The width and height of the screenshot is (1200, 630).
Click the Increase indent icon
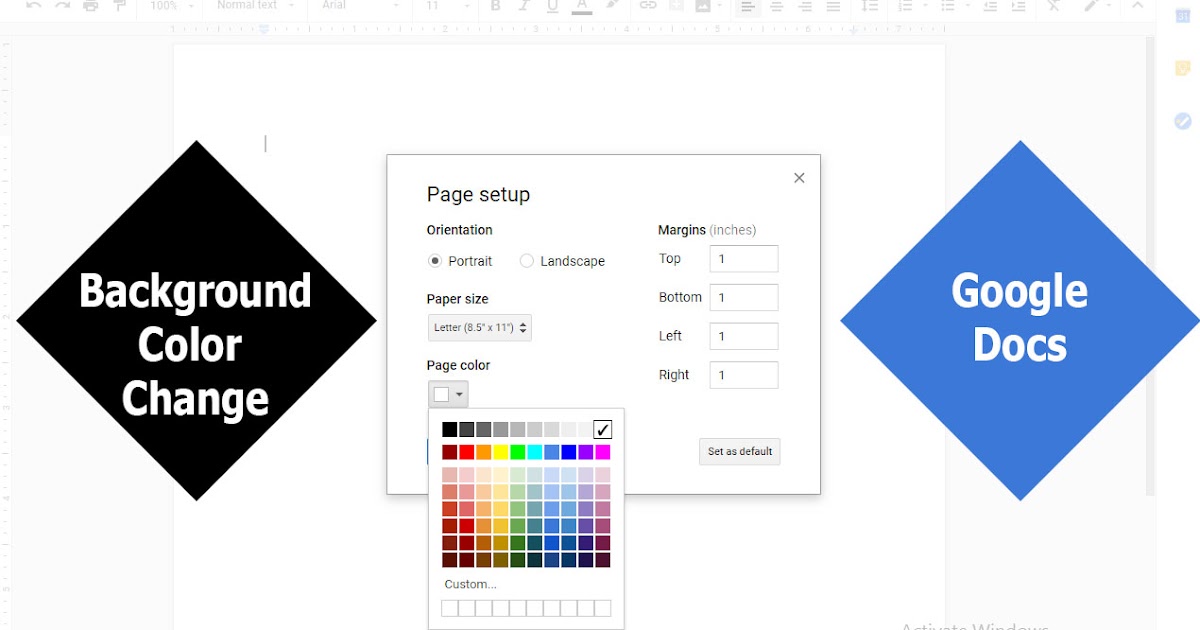tap(1018, 5)
